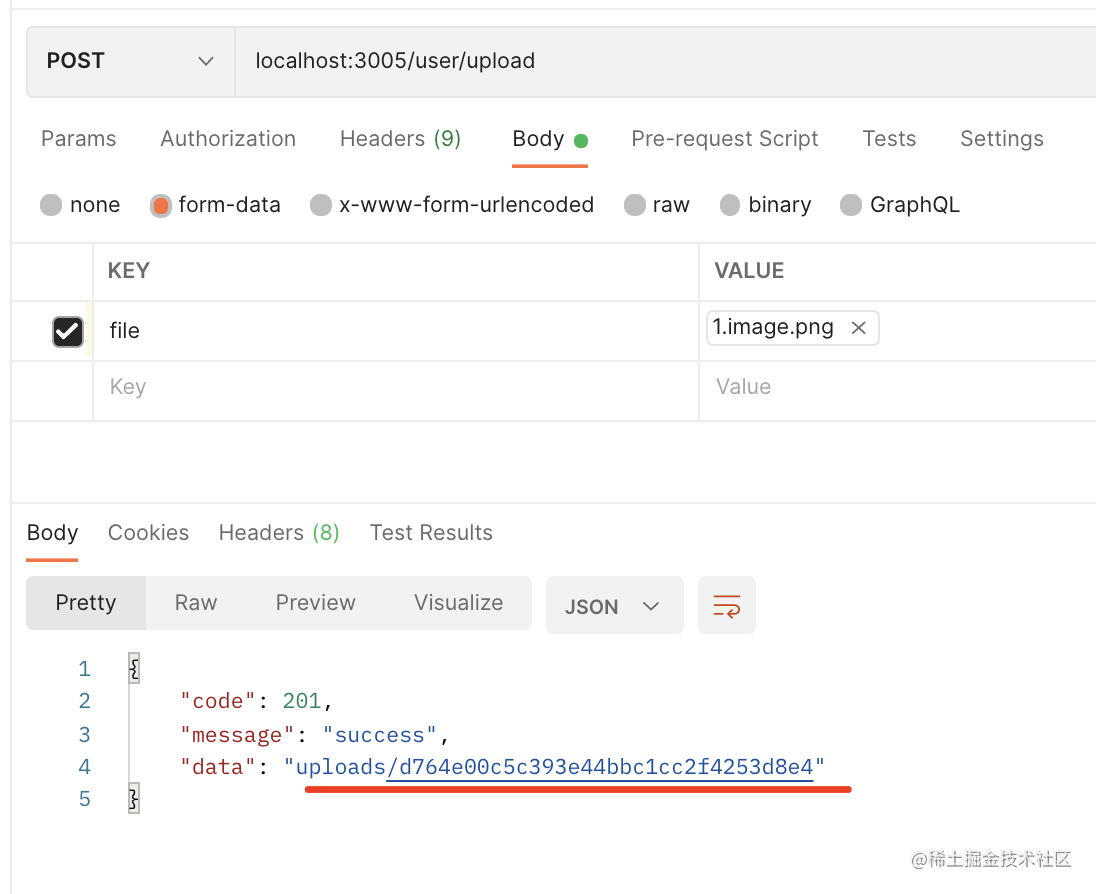Switch to the Params tab
The image size is (1096, 894).
click(x=78, y=139)
